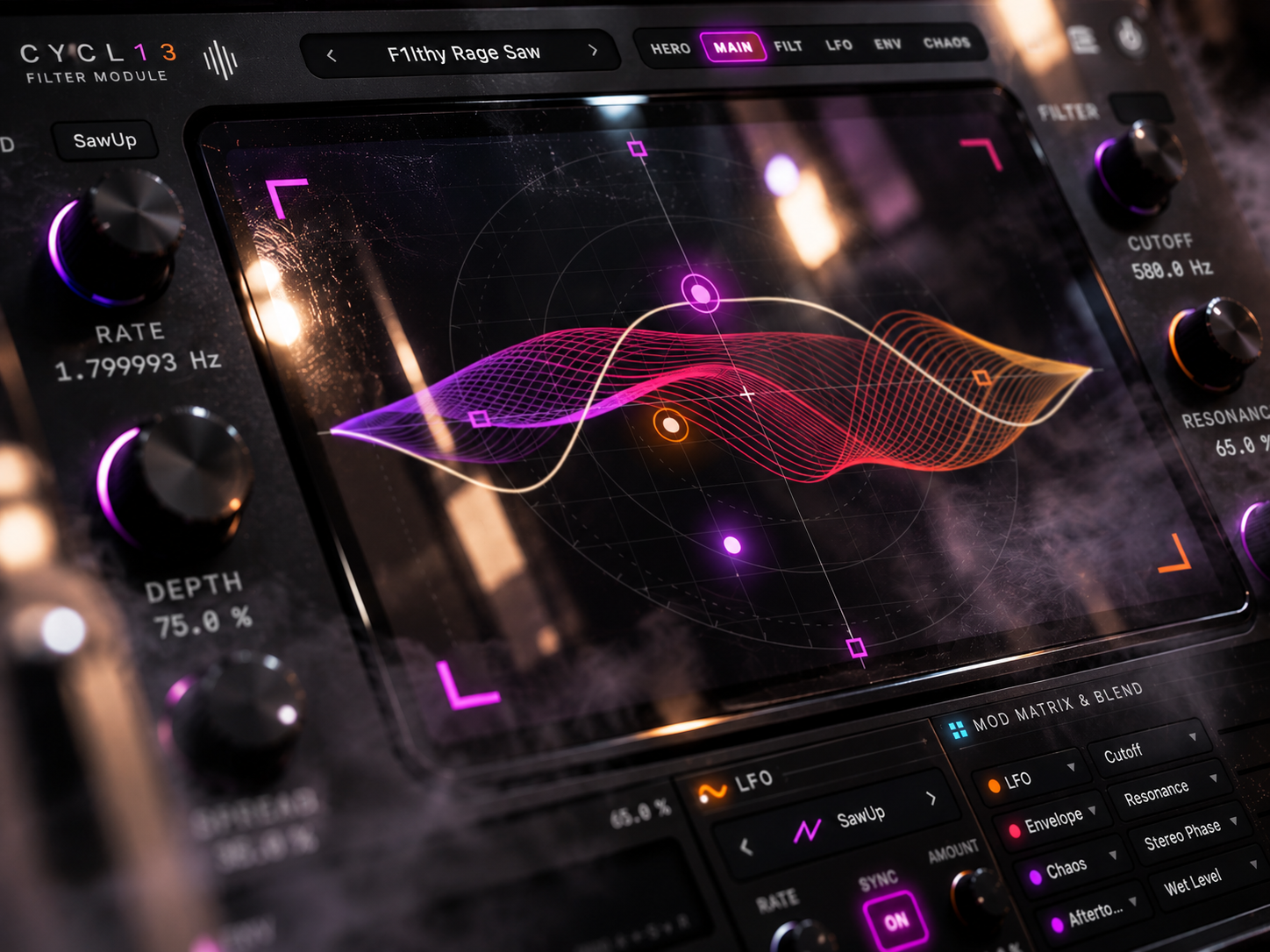The width and height of the screenshot is (1270, 952).
Task: Click the LFO Amount knob
Action: [x=981, y=896]
